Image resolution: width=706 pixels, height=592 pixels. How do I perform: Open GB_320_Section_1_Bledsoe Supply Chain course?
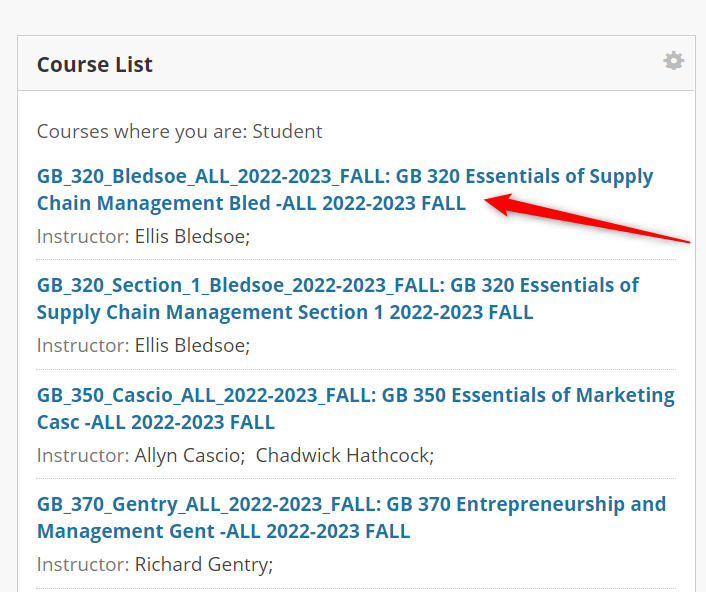(338, 299)
